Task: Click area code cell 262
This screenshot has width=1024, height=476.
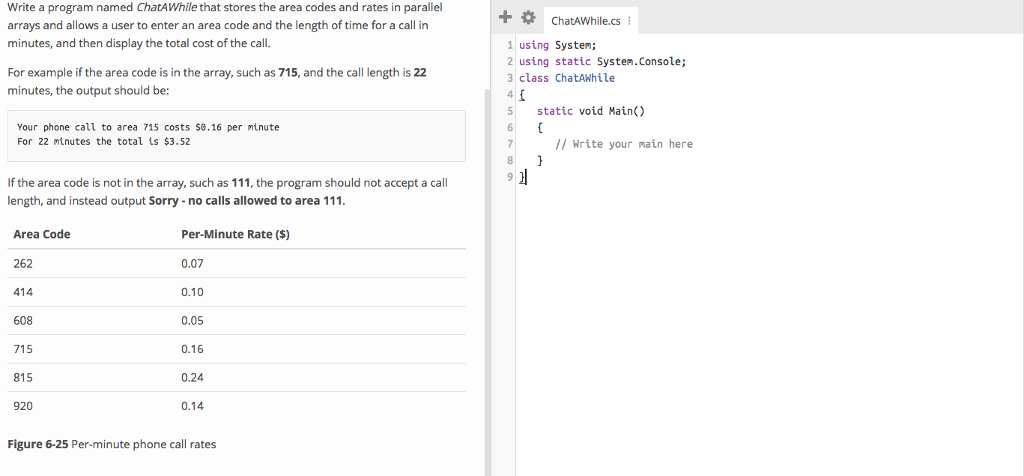Action: [x=23, y=264]
